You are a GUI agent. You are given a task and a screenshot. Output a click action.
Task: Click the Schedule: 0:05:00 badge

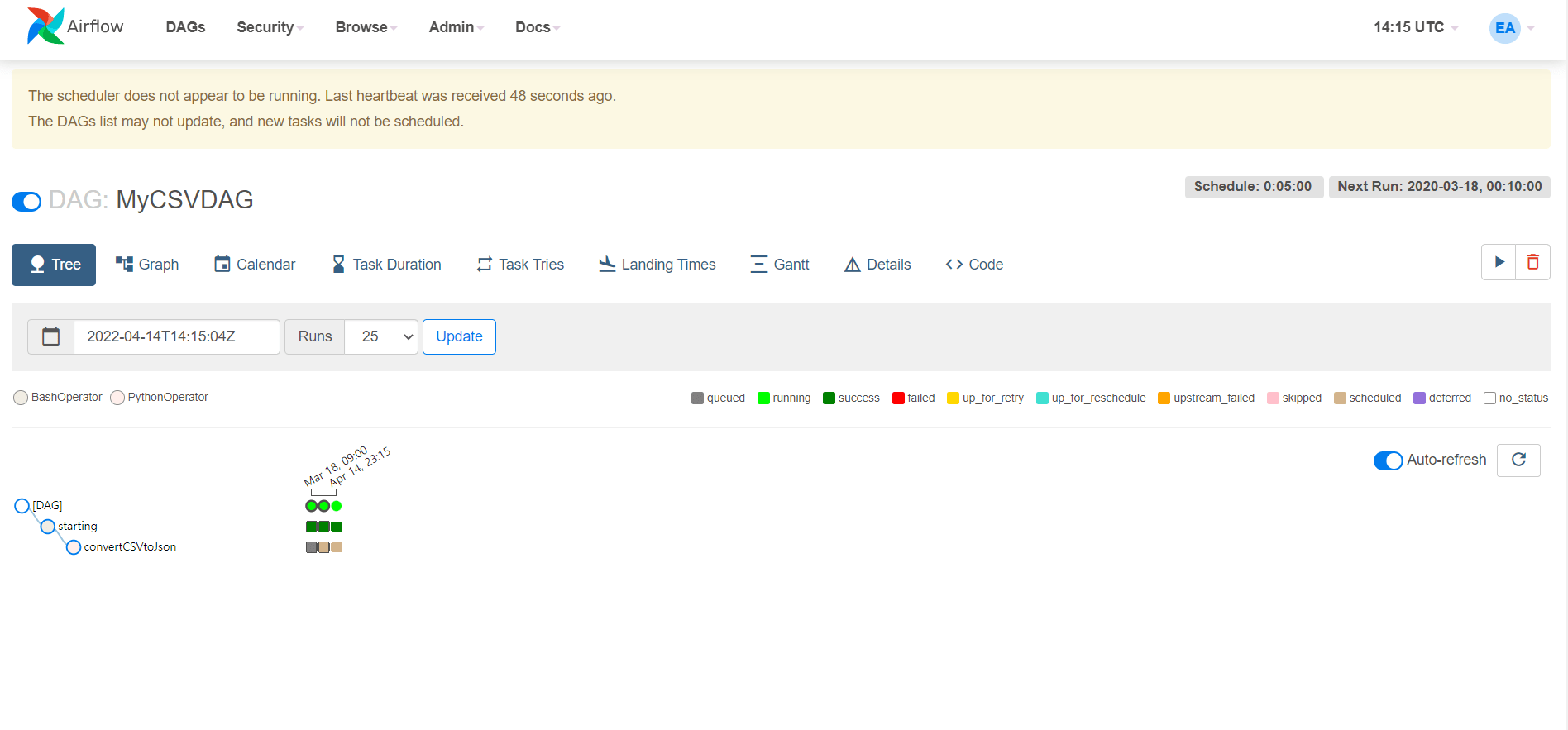click(1253, 187)
